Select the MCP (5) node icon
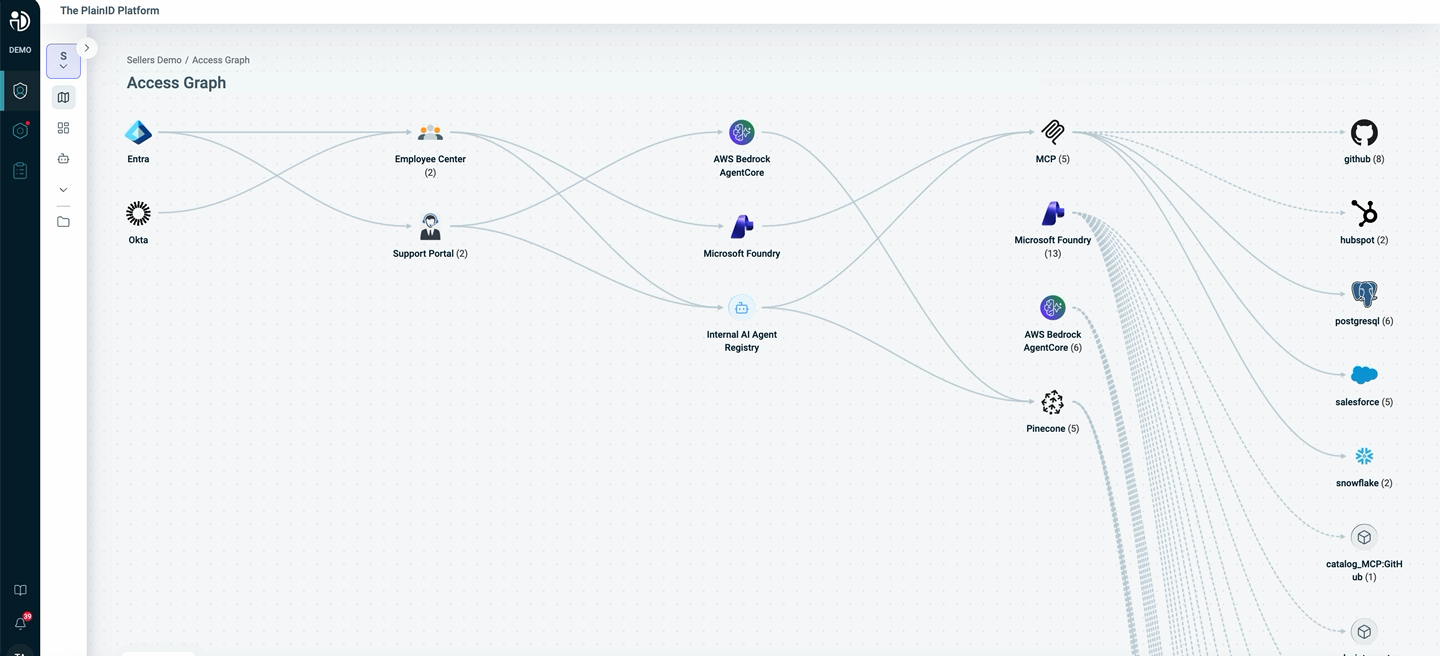 (1052, 132)
